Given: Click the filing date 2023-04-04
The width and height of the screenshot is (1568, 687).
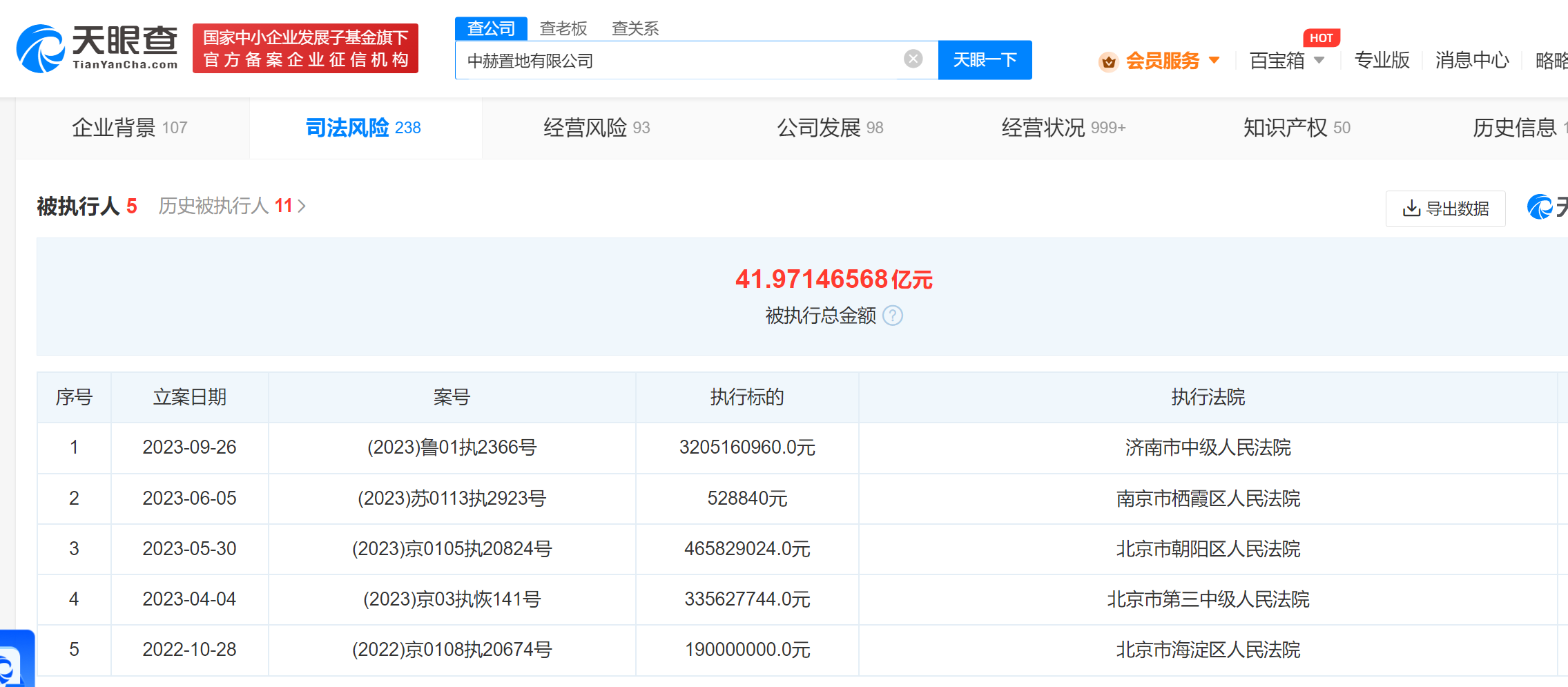Looking at the screenshot, I should [189, 599].
